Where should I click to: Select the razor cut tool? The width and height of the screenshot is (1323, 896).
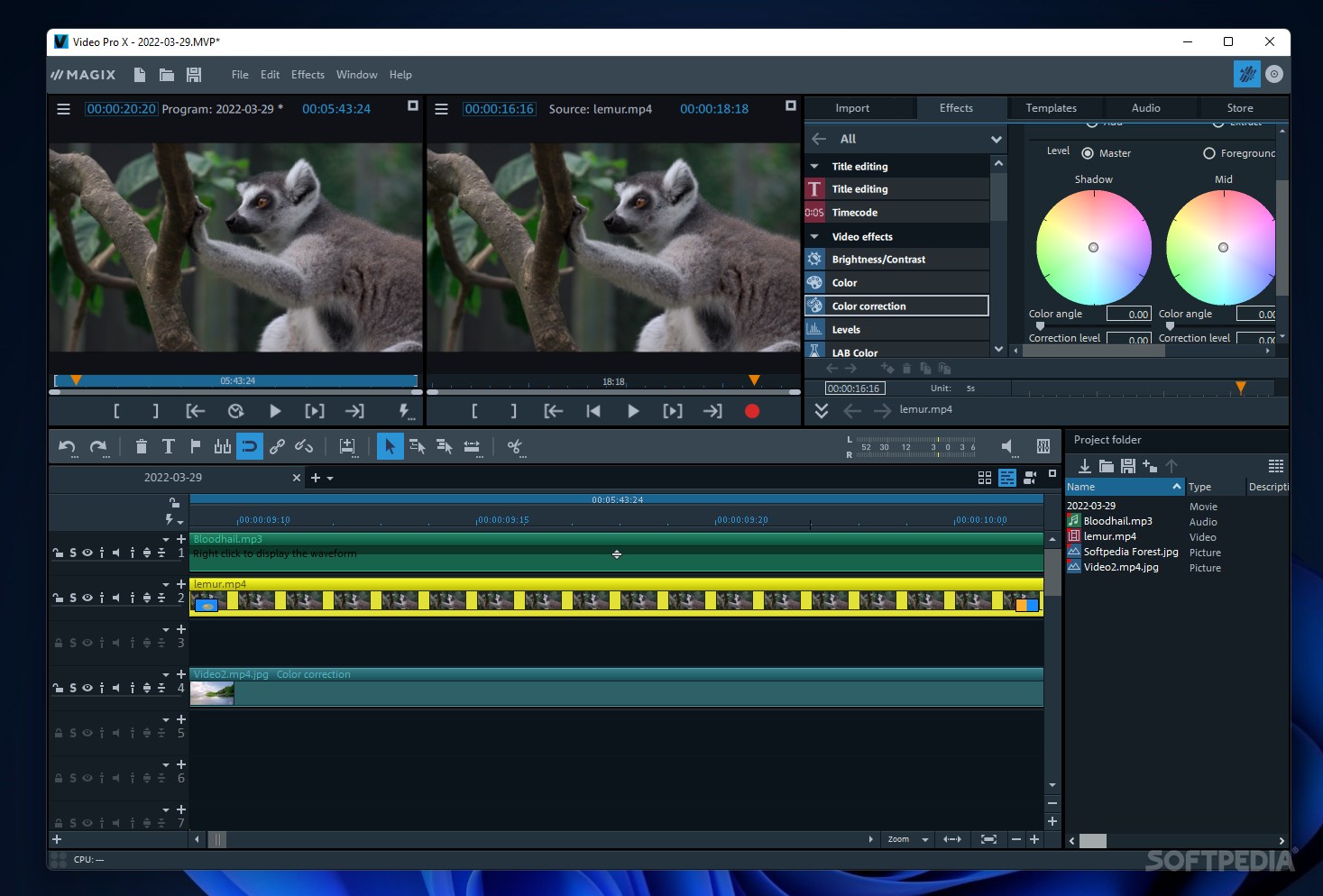click(x=517, y=446)
